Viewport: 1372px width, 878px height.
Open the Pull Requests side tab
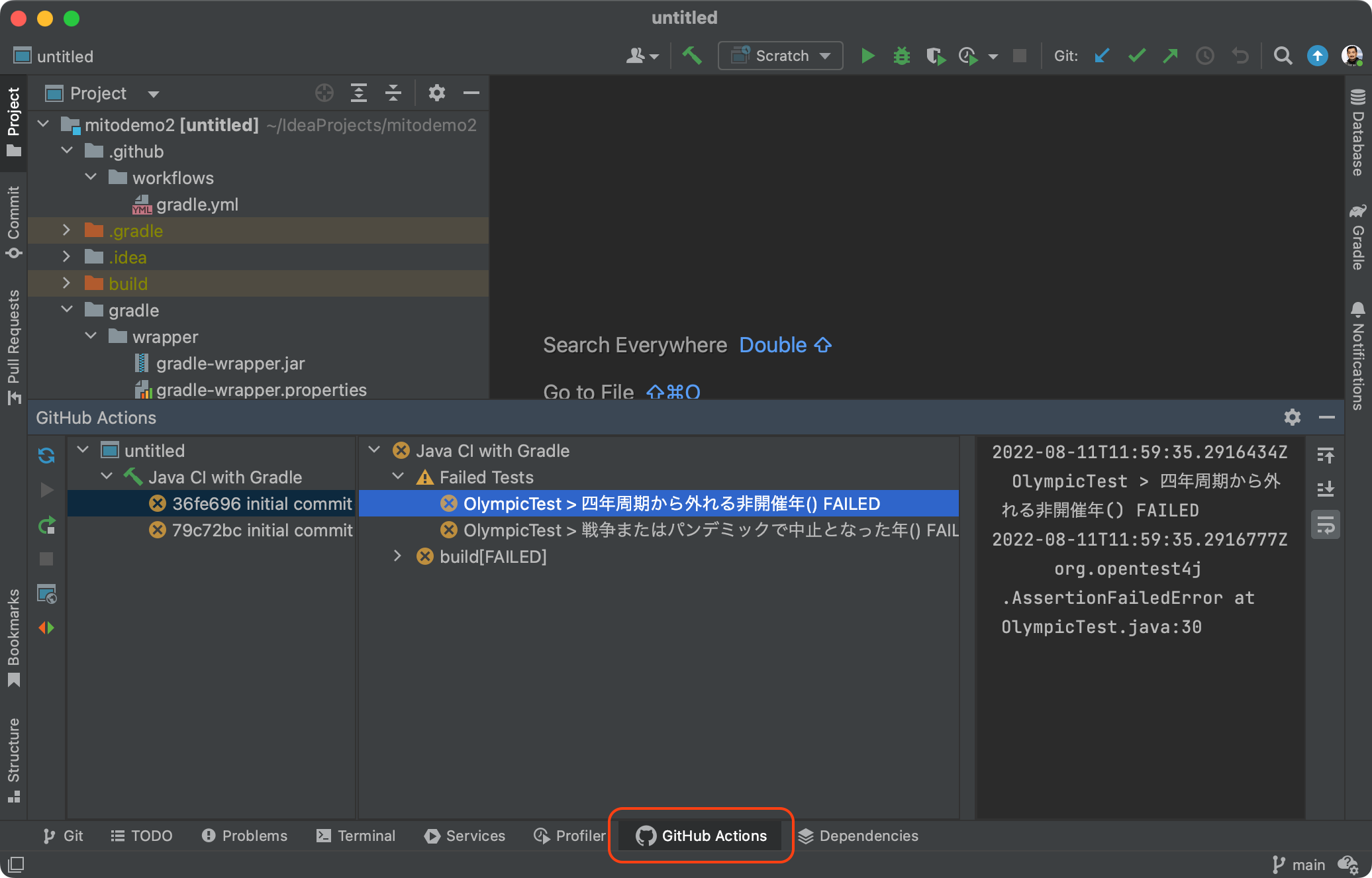[13, 346]
